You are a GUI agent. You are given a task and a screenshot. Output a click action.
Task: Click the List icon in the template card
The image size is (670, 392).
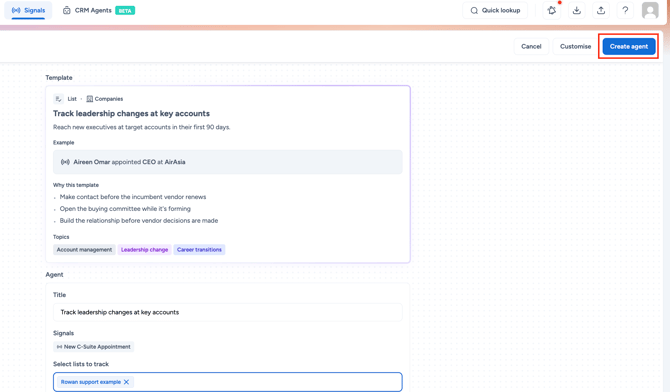click(59, 99)
